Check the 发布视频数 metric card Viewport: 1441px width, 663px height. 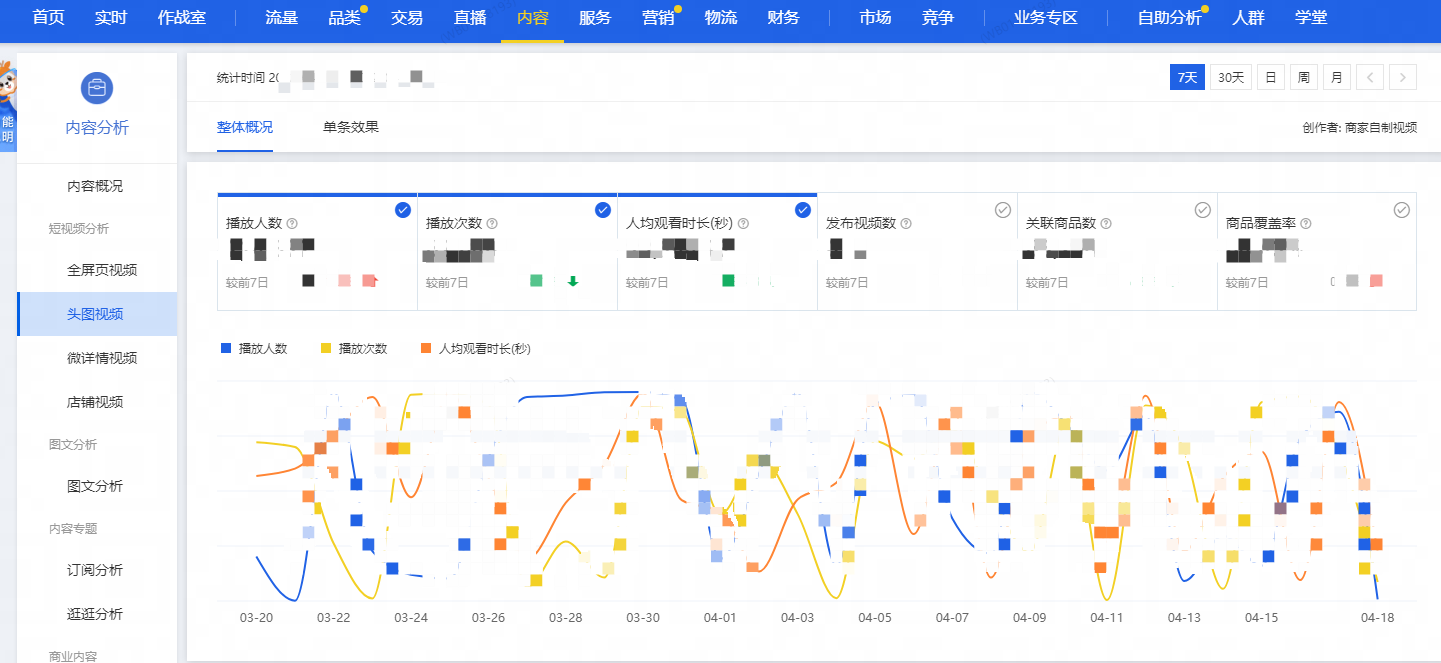click(x=1003, y=210)
